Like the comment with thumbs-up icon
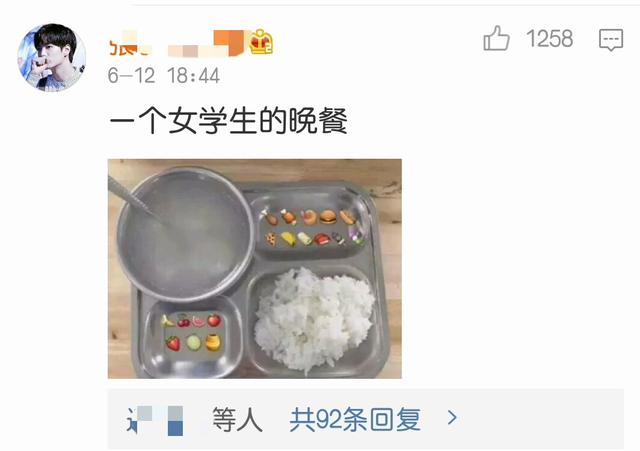Viewport: 640px width, 451px height. (x=496, y=38)
